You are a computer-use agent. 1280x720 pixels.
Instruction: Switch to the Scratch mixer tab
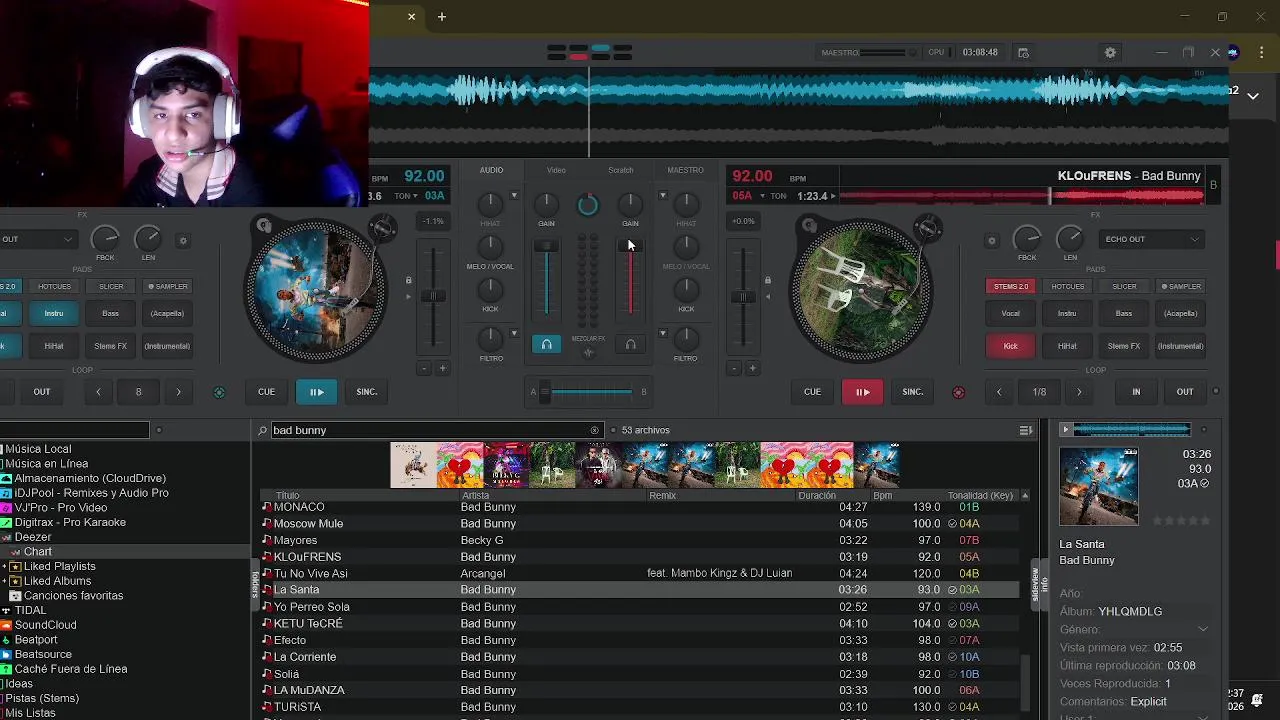point(621,170)
